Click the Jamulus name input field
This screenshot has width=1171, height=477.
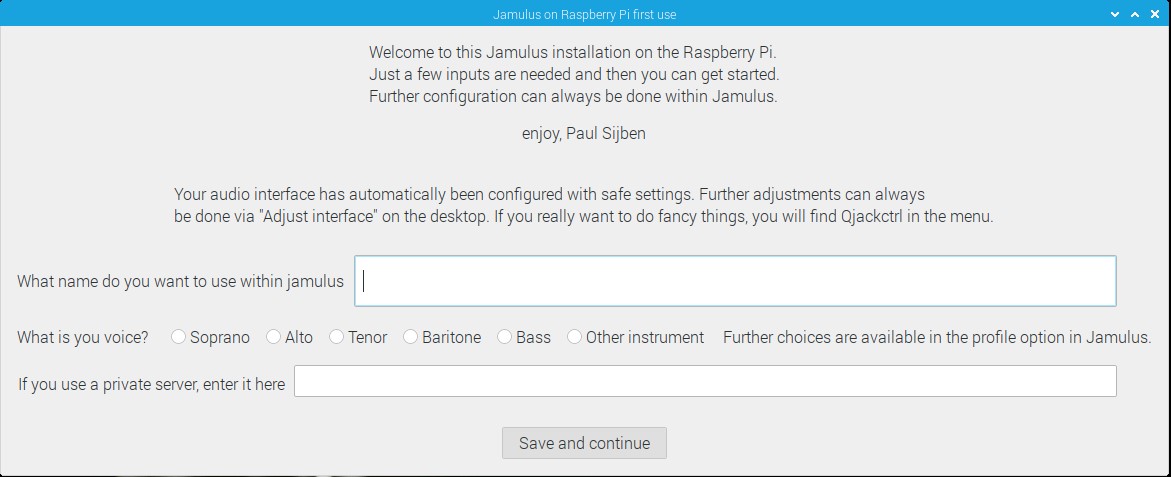[x=735, y=281]
